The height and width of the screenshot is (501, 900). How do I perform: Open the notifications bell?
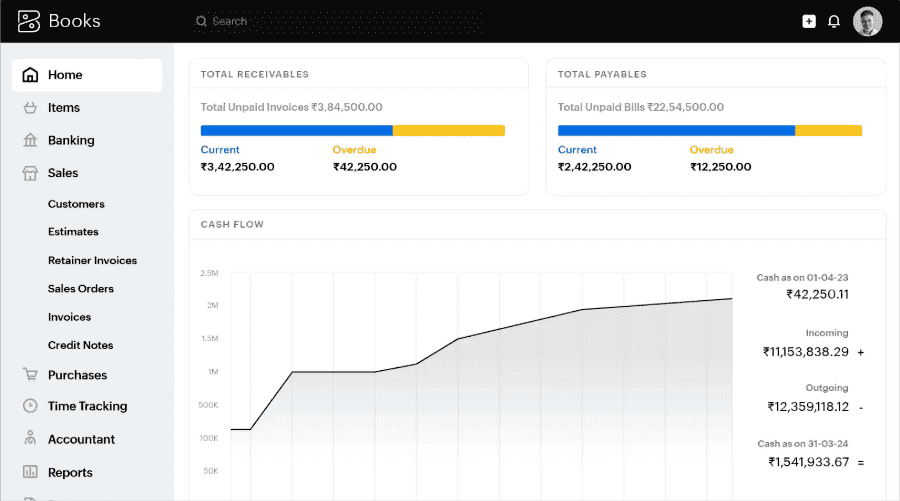(x=834, y=21)
